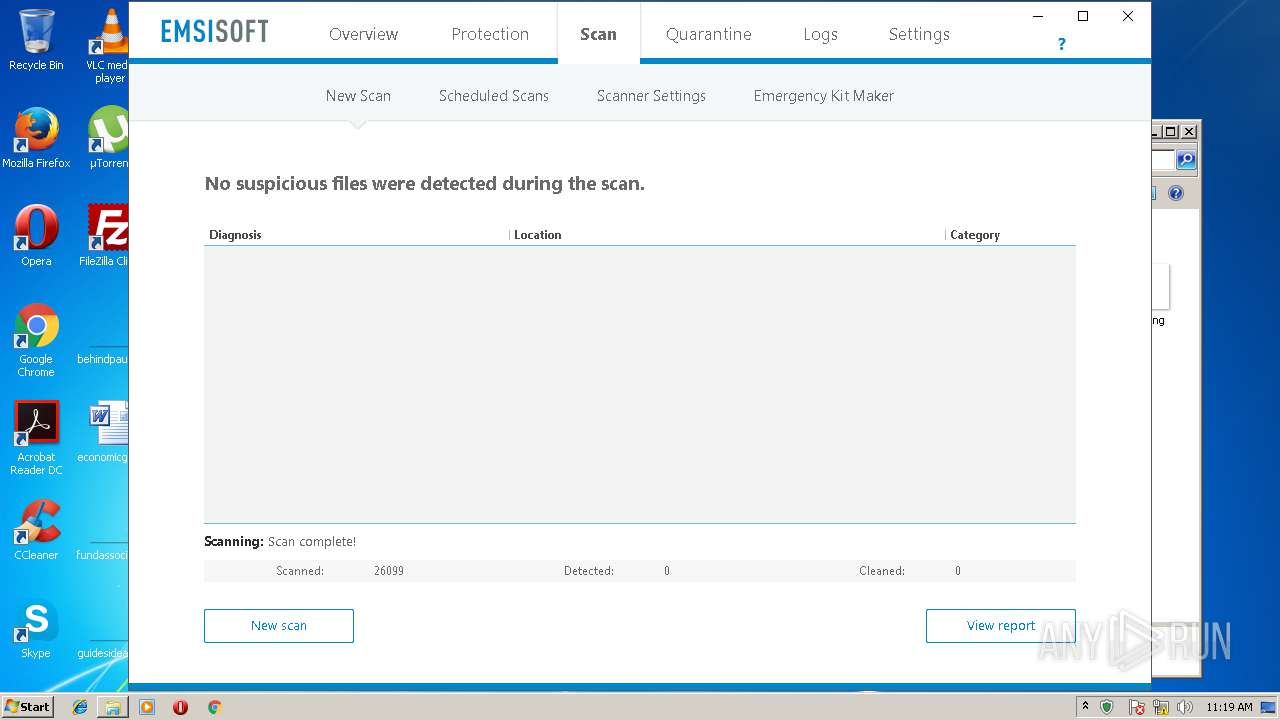Click 'No suspicious files were detected' heading

(x=424, y=184)
